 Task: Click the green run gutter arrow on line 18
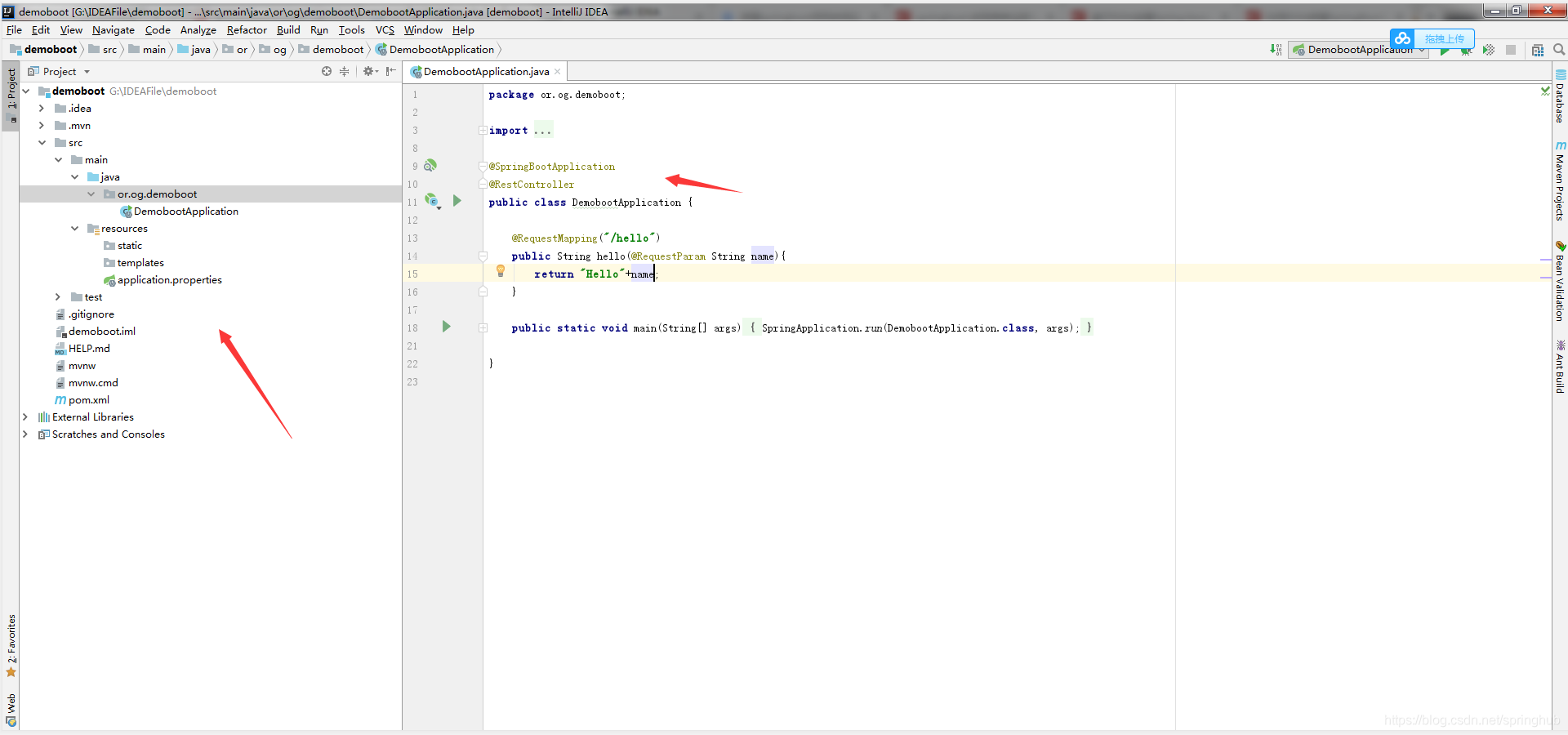coord(447,327)
